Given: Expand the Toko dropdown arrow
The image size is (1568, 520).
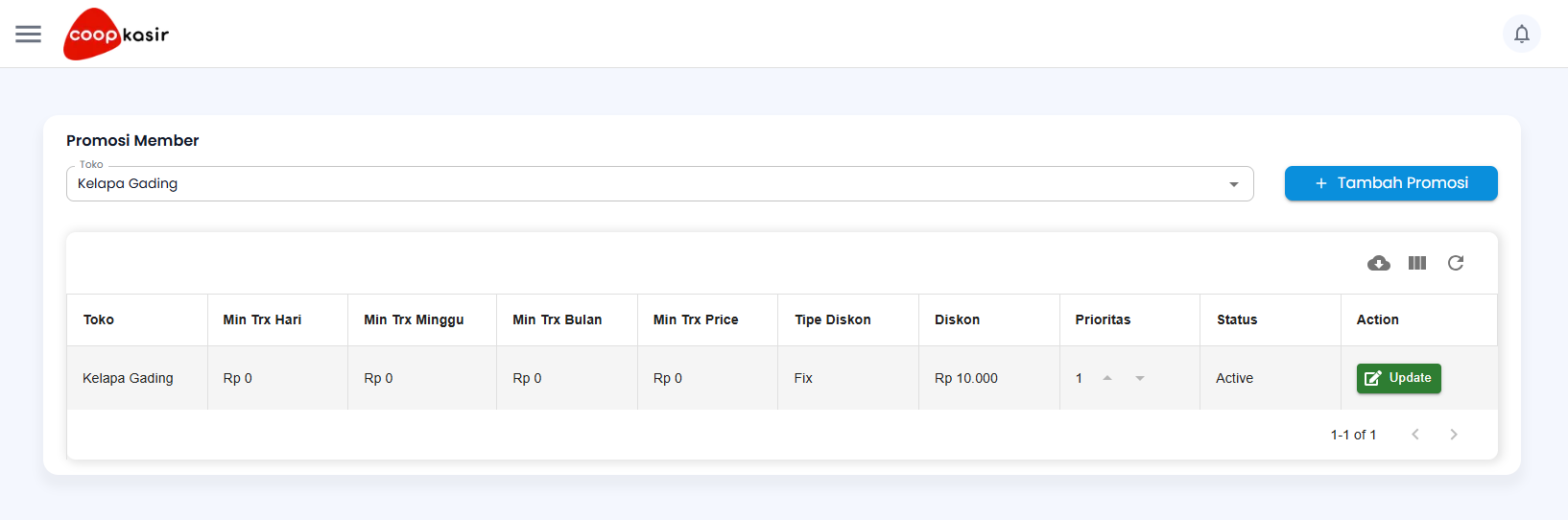Looking at the screenshot, I should [1233, 184].
